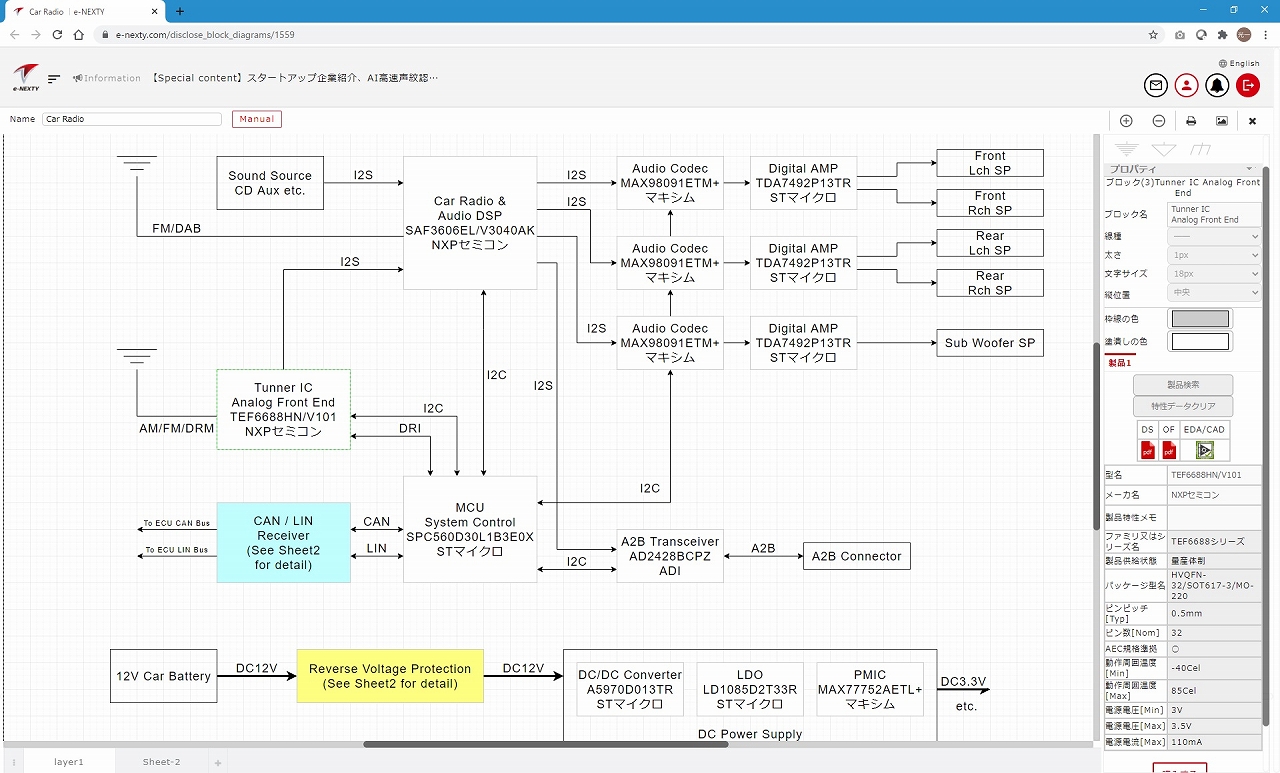The height and width of the screenshot is (773, 1280).
Task: Select the A2B Connector block
Action: 857,556
